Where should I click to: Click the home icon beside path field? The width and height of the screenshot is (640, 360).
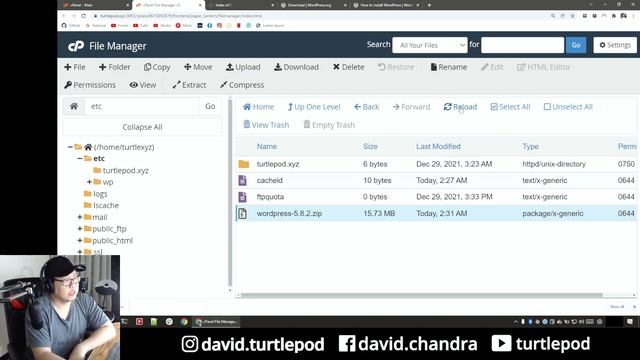(x=74, y=106)
